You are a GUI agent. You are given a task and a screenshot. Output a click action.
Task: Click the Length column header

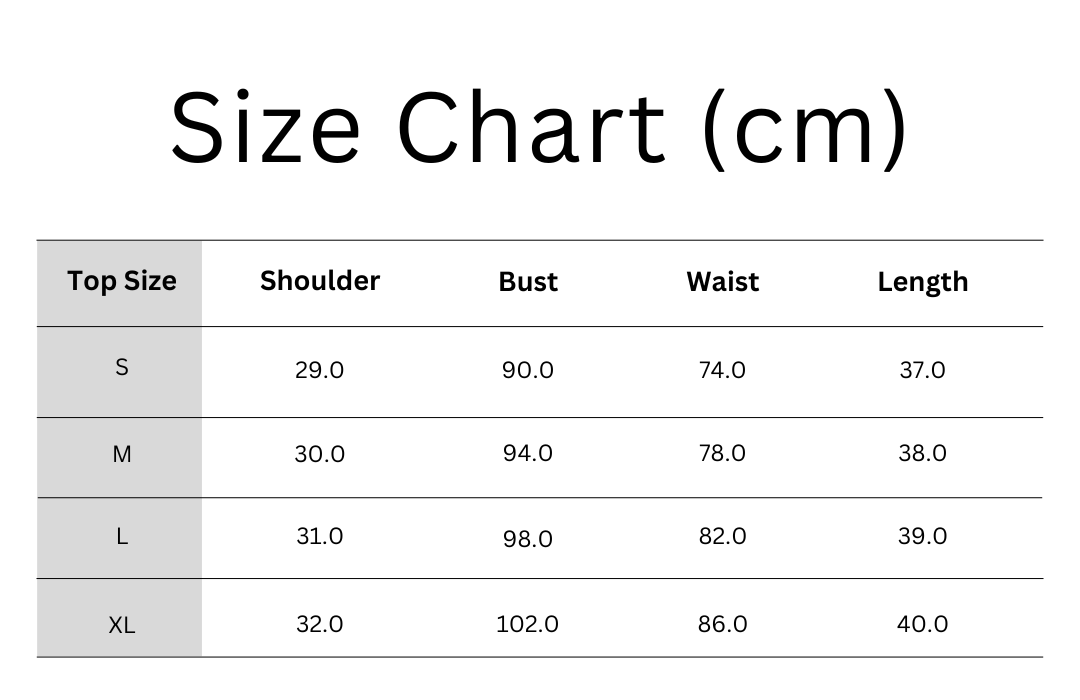point(923,282)
